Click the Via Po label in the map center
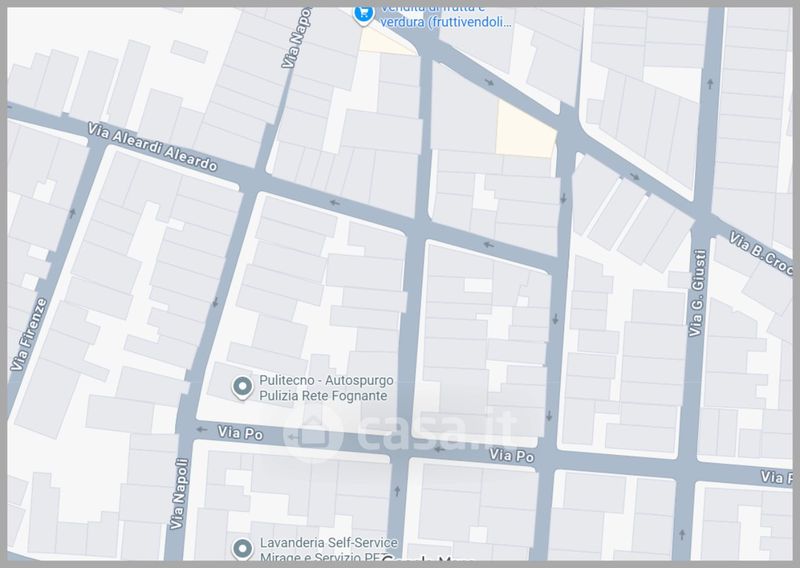800x568 pixels. (x=511, y=455)
